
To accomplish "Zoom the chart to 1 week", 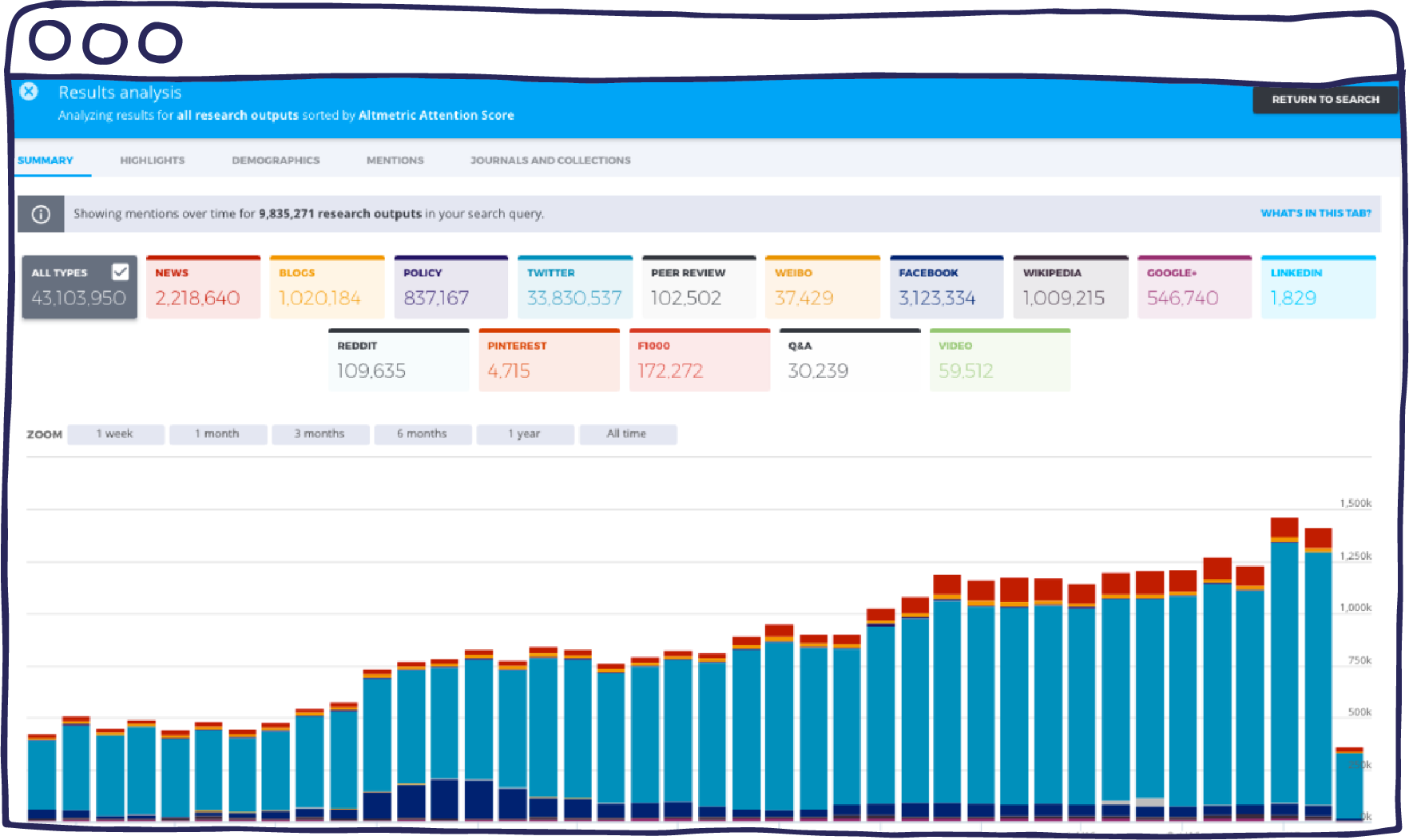I will [x=115, y=434].
